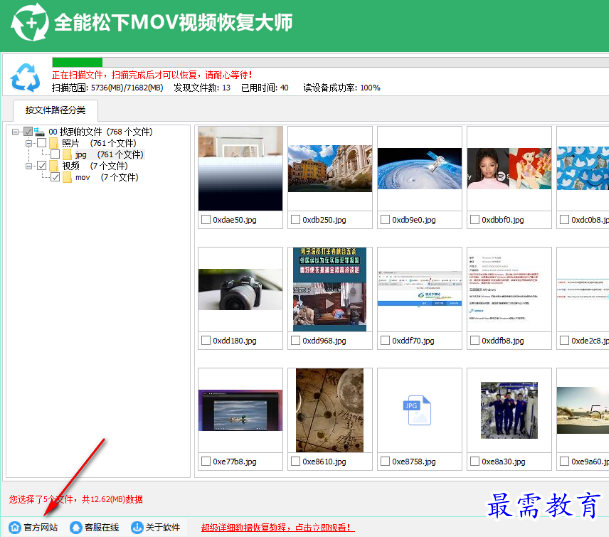The width and height of the screenshot is (609, 537).
Task: Click the 照片 folder icon
Action: [53, 143]
